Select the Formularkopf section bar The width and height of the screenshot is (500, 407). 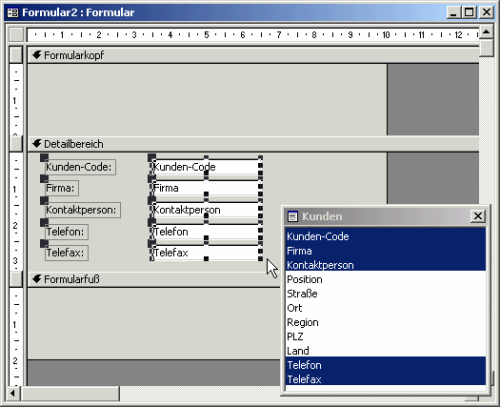[253, 55]
